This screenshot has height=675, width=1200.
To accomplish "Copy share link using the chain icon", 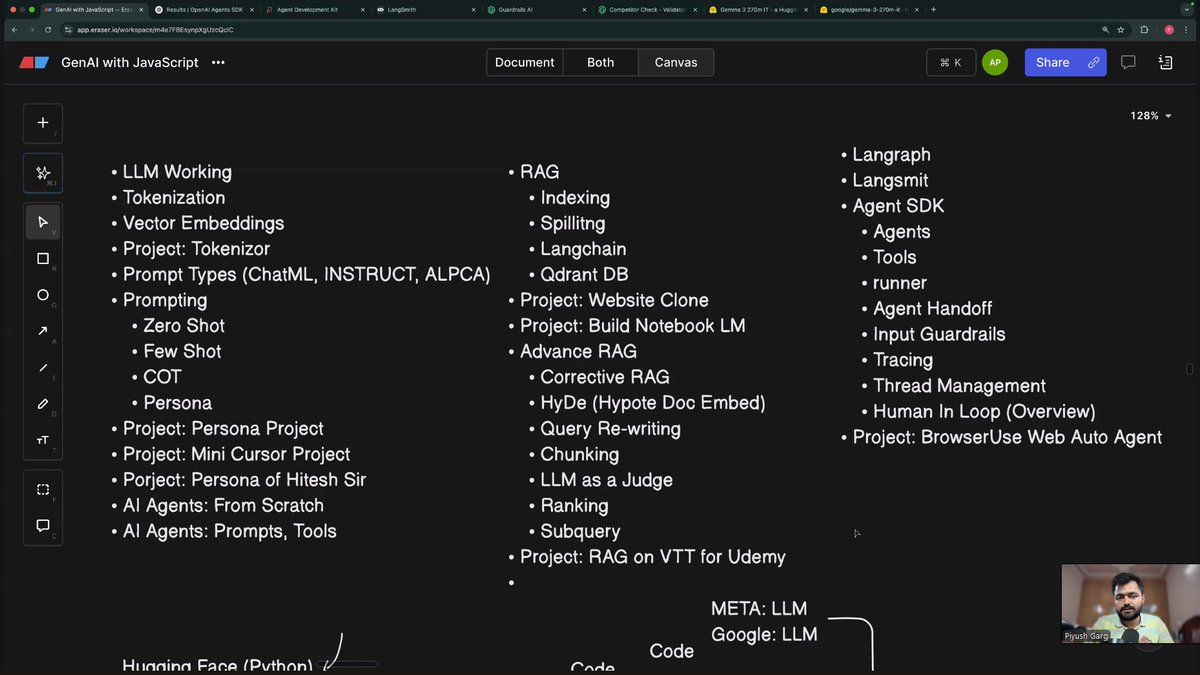I will click(x=1094, y=62).
